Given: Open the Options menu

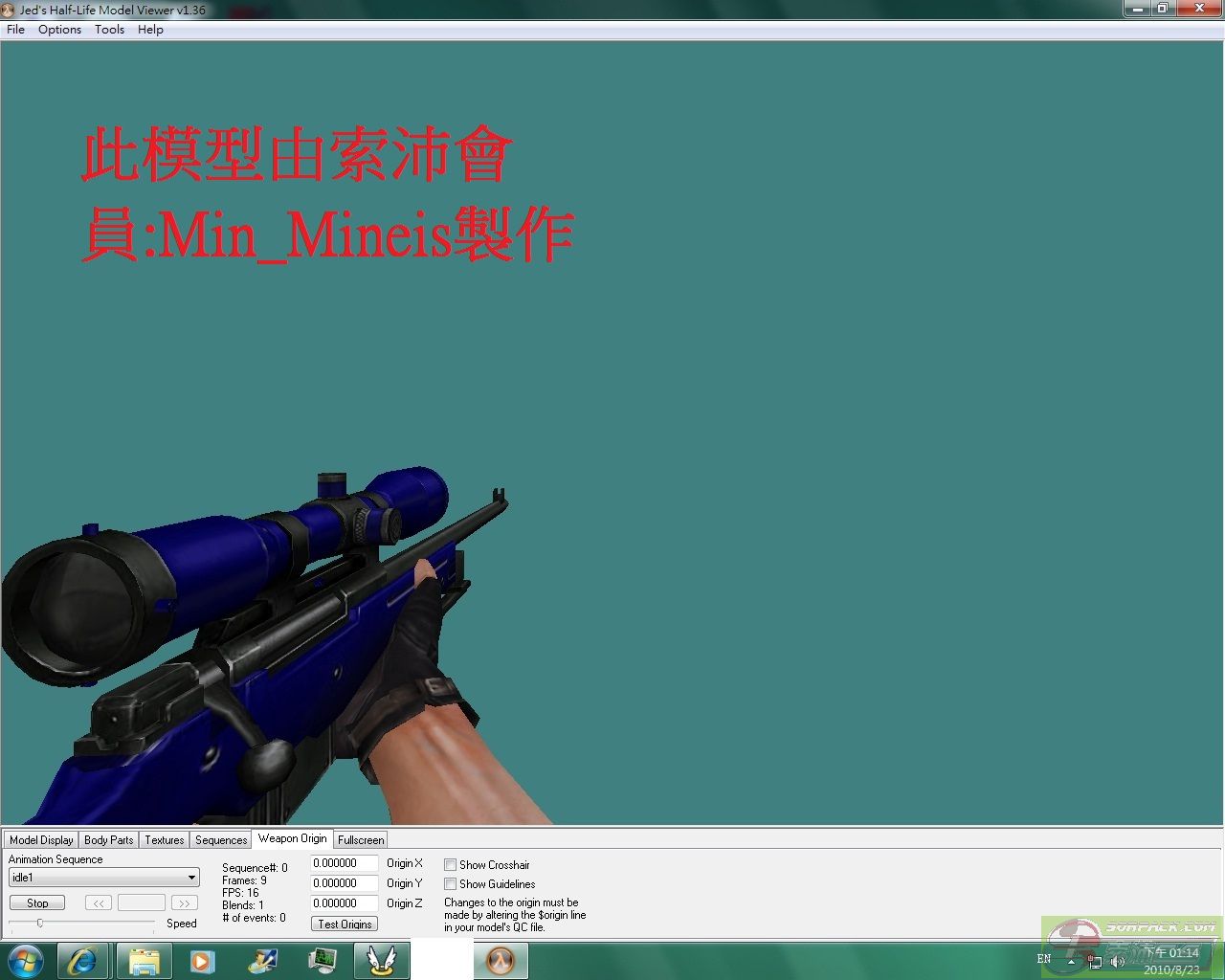Looking at the screenshot, I should coord(59,30).
